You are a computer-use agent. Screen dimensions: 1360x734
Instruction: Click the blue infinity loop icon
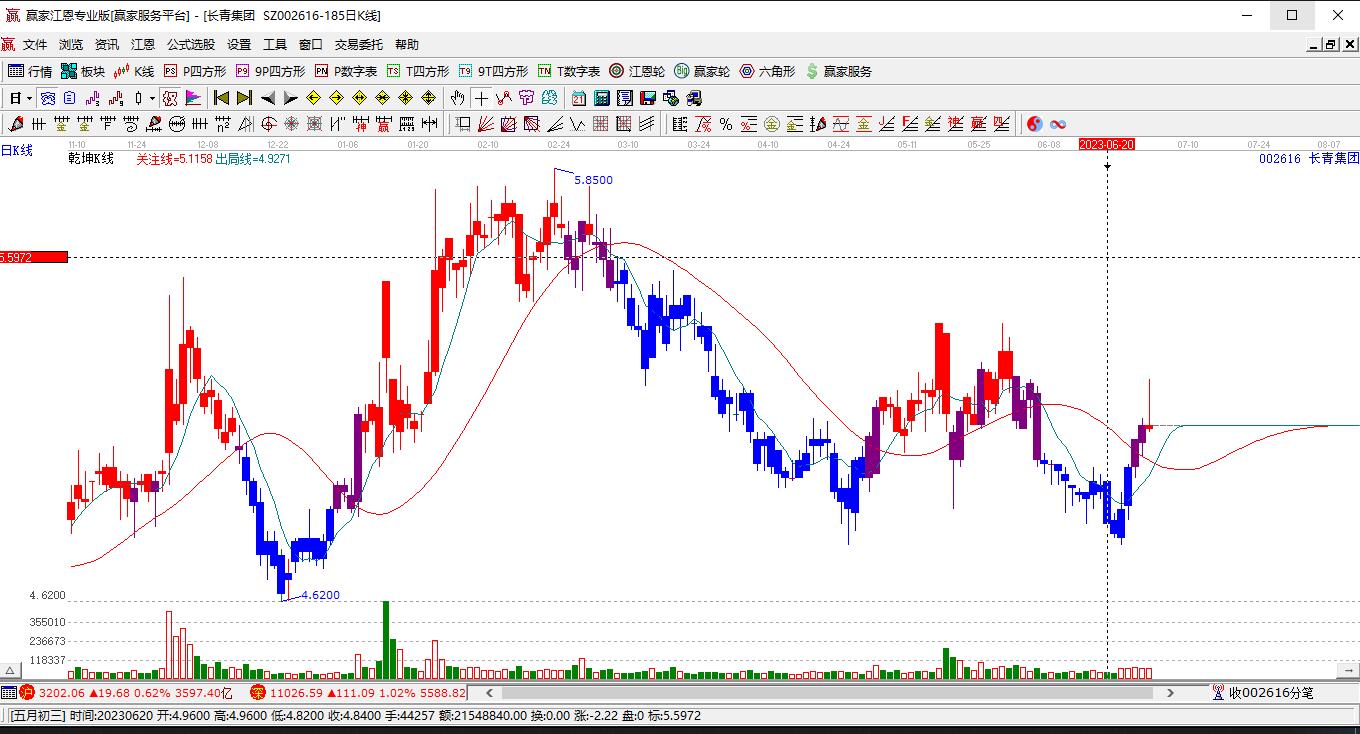1057,124
